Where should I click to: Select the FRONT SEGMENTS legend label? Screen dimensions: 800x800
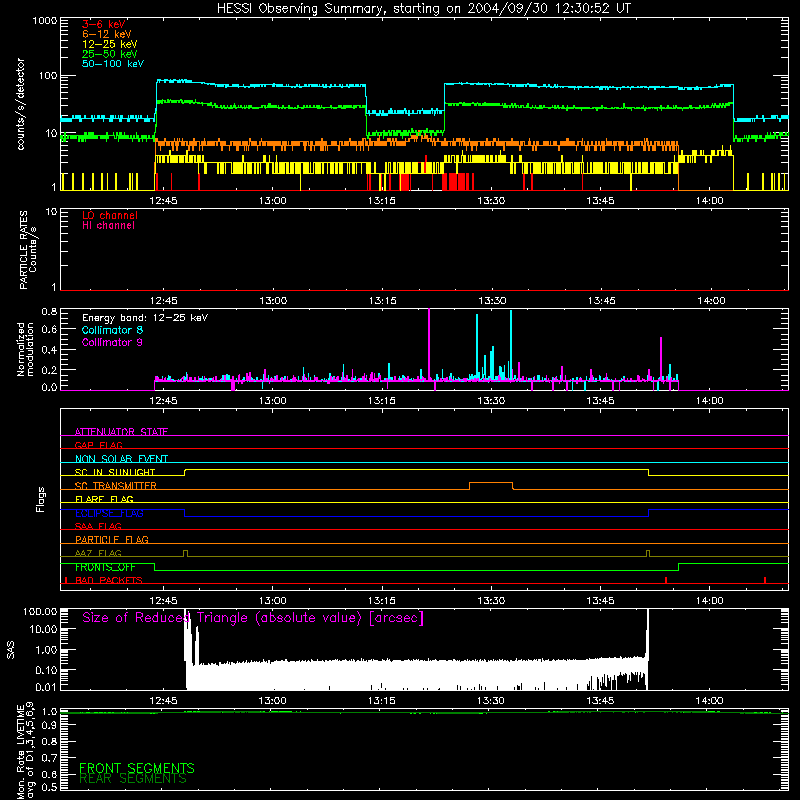click(x=137, y=768)
